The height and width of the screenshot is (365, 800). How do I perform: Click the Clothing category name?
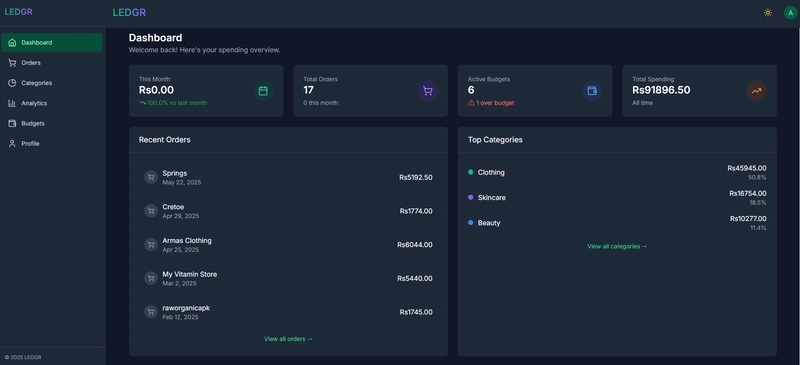click(x=491, y=173)
